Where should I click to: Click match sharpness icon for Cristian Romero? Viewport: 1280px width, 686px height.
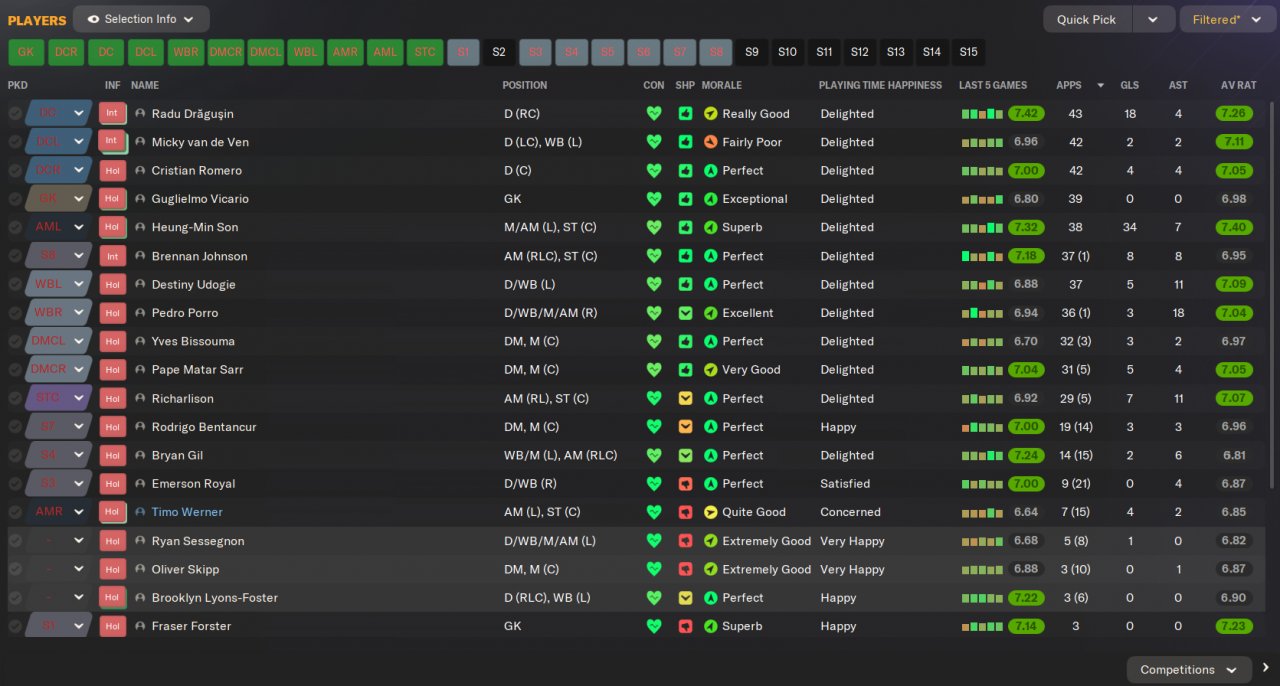coord(685,171)
